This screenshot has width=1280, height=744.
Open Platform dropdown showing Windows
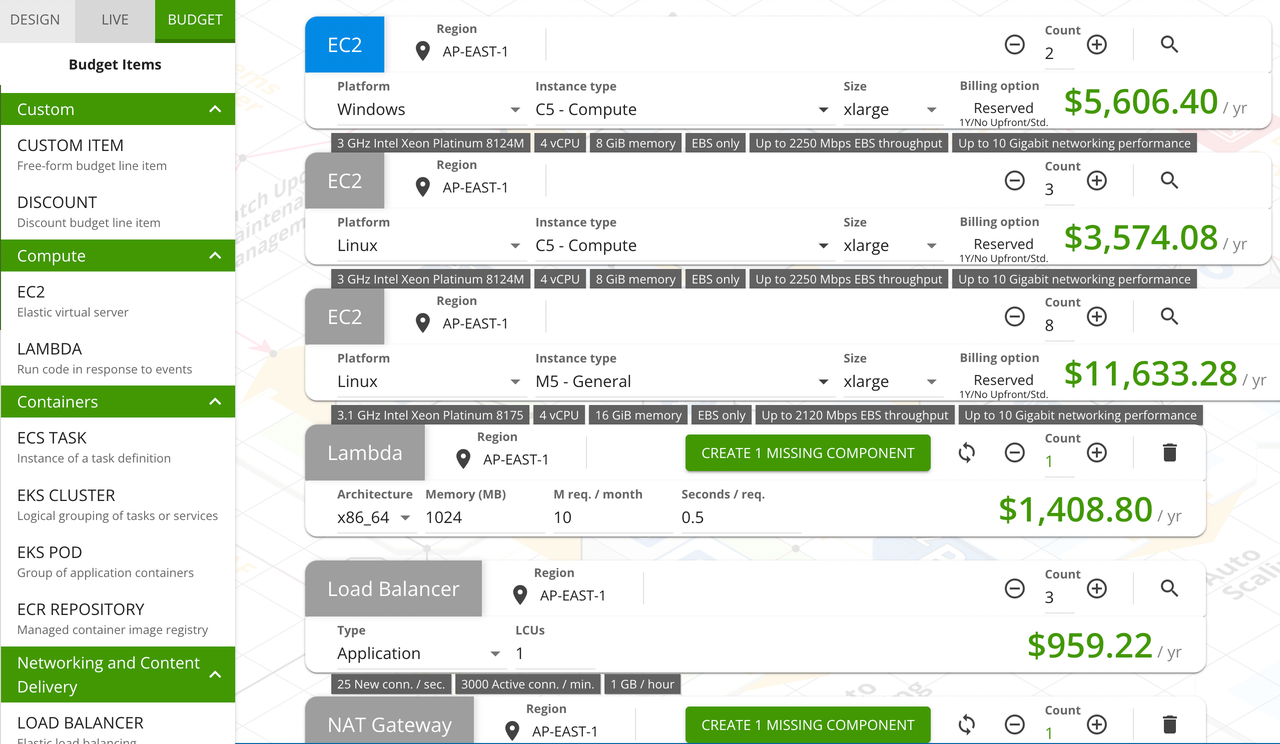(x=429, y=110)
